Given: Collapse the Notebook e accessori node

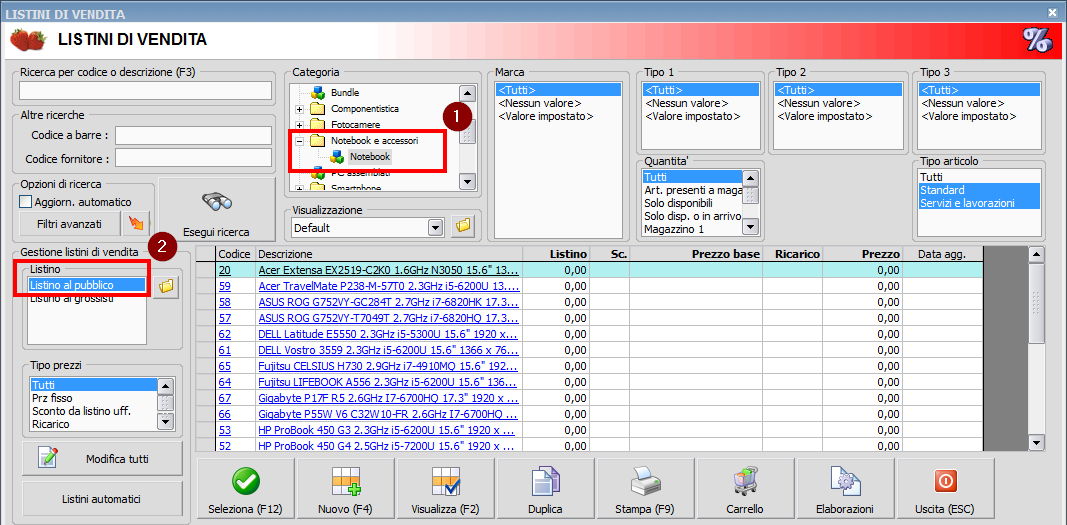Looking at the screenshot, I should click(299, 141).
